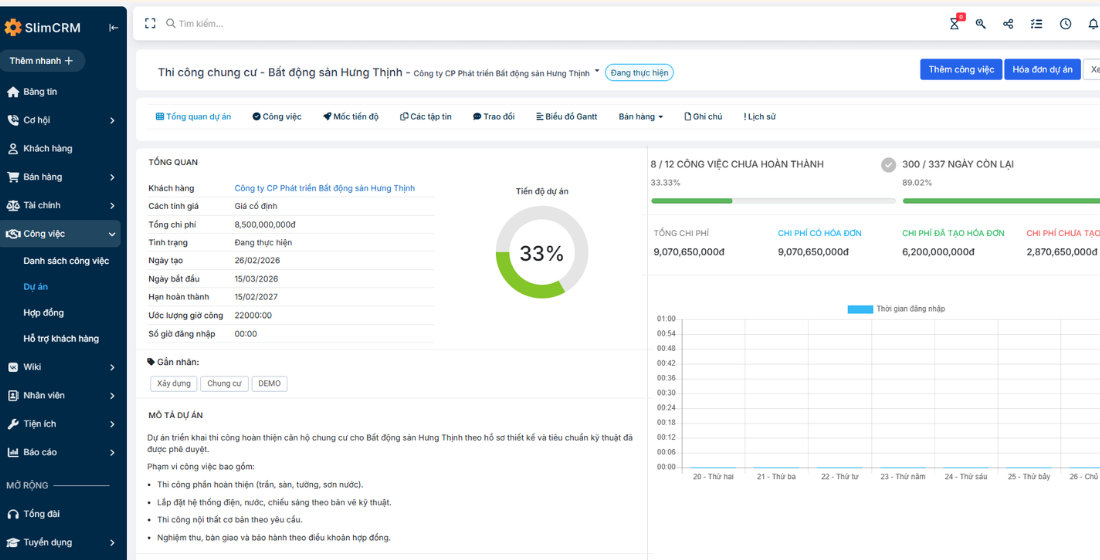Click the 8,500,000,000đ total cost value
This screenshot has height=560, width=1100.
pos(265,225)
